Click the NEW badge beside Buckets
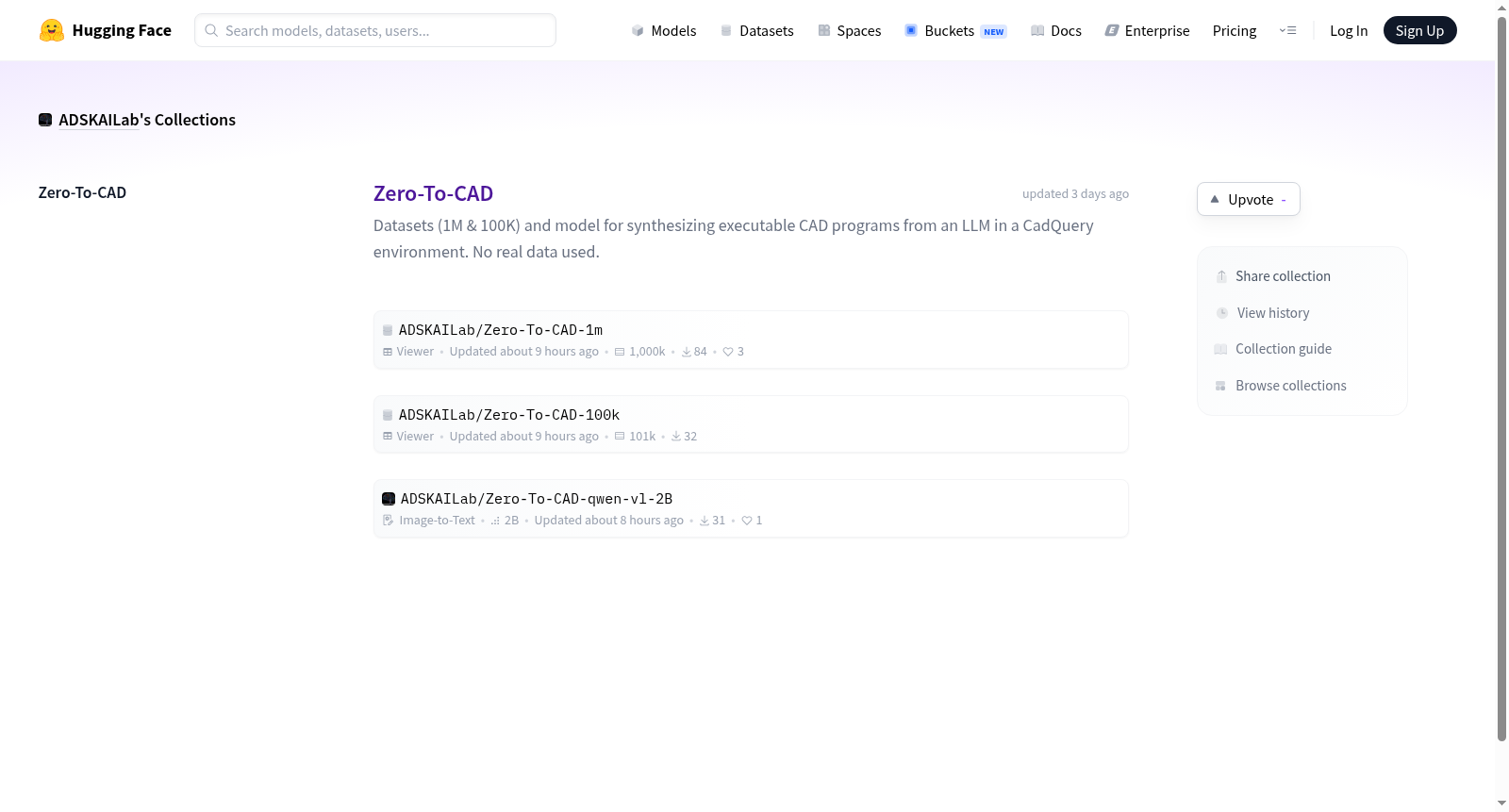Viewport: 1509px width, 812px height. click(994, 31)
